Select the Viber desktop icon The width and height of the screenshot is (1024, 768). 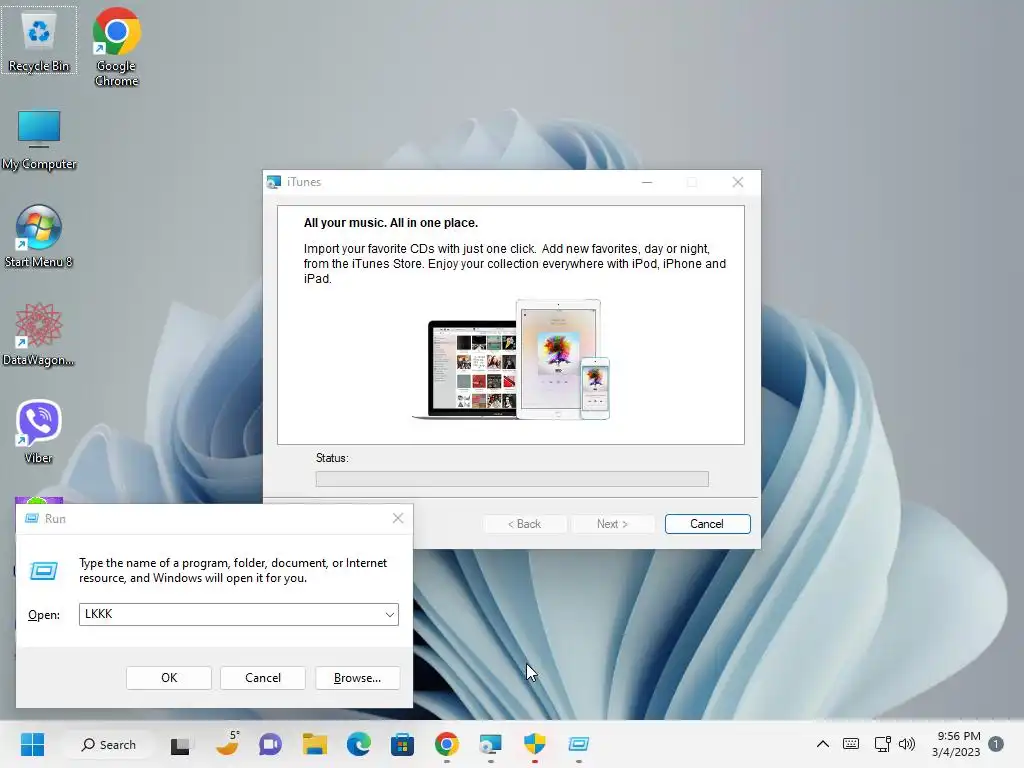click(x=39, y=431)
